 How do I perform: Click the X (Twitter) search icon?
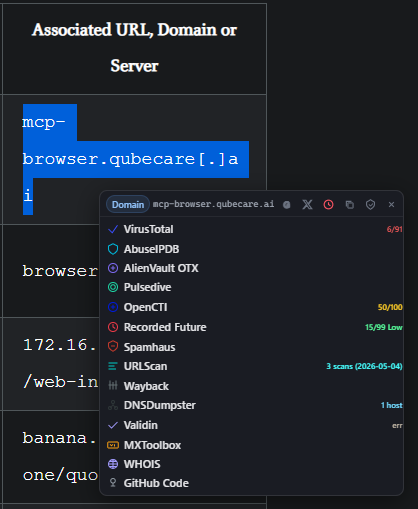307,204
